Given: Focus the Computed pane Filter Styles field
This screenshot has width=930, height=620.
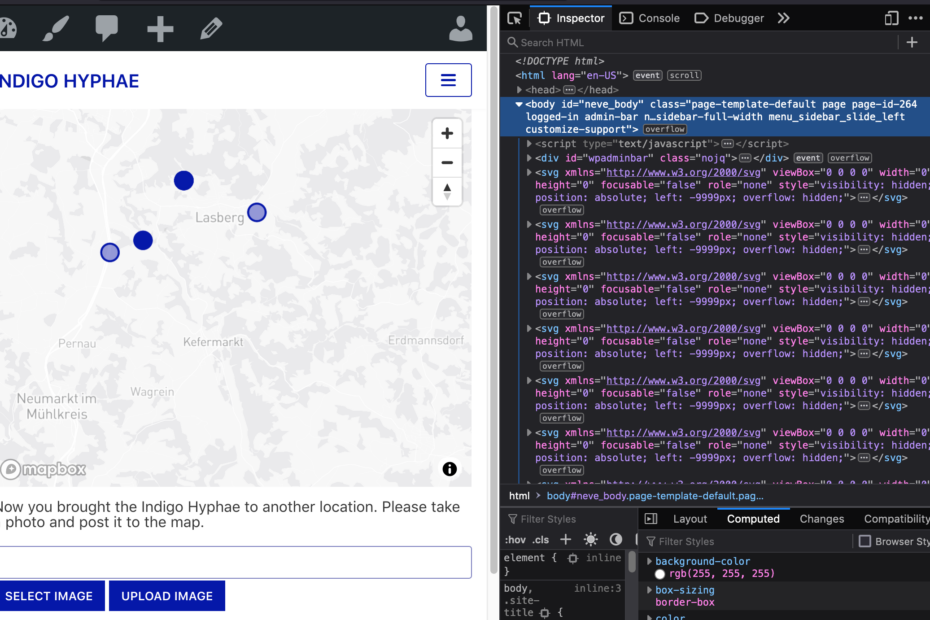Looking at the screenshot, I should click(x=747, y=542).
